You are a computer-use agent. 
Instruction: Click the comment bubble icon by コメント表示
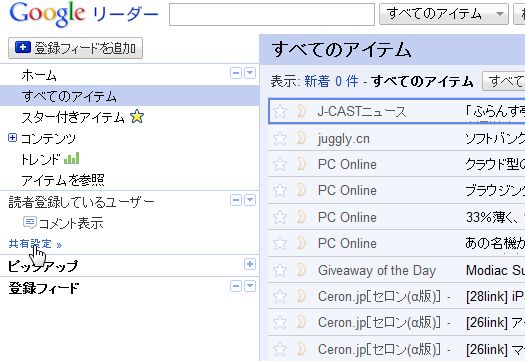[30, 222]
